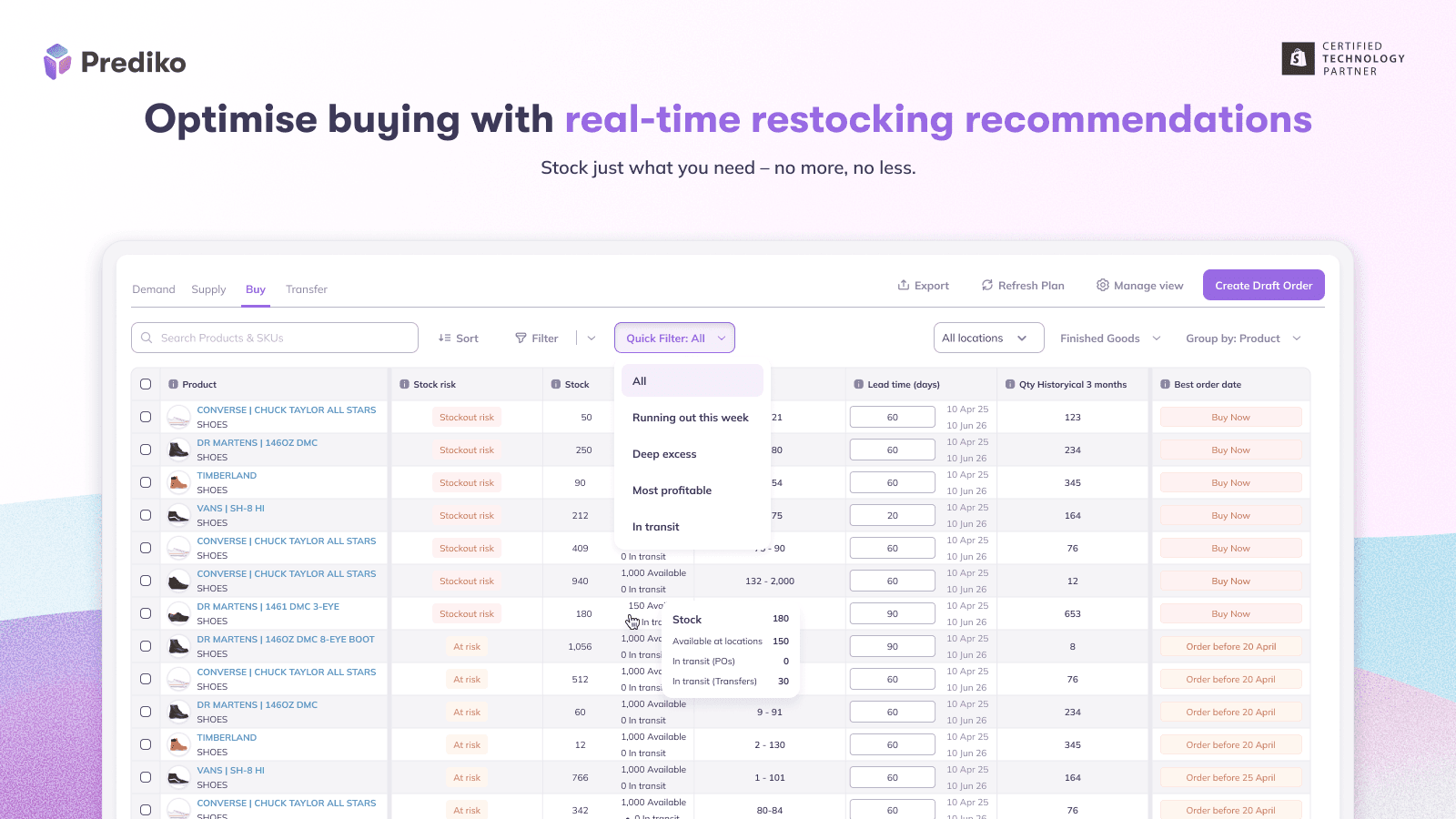
Task: Click the Export upload icon
Action: click(x=904, y=285)
